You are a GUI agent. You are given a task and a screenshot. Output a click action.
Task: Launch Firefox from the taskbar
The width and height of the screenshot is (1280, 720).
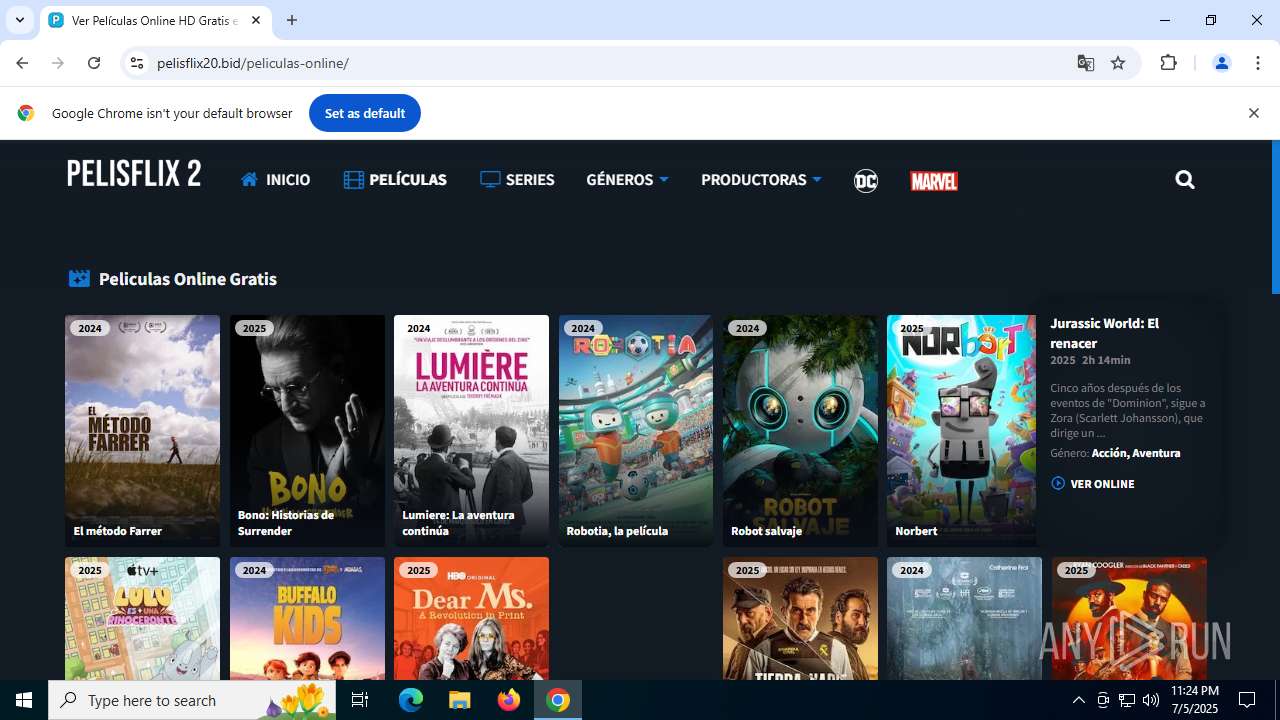pos(509,700)
